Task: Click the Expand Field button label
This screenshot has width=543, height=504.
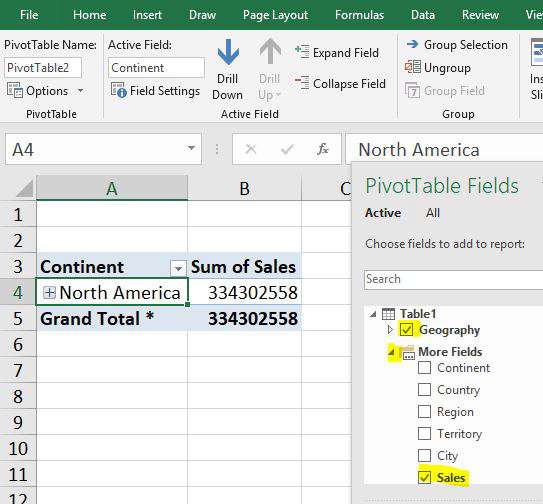Action: [346, 53]
